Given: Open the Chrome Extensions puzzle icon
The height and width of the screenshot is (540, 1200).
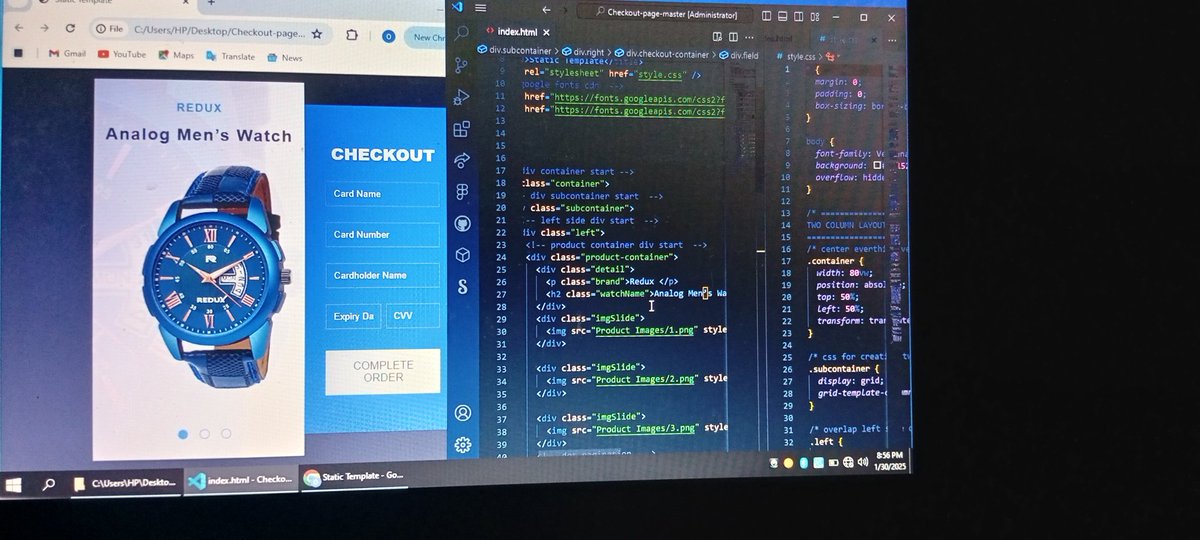Looking at the screenshot, I should click(354, 35).
